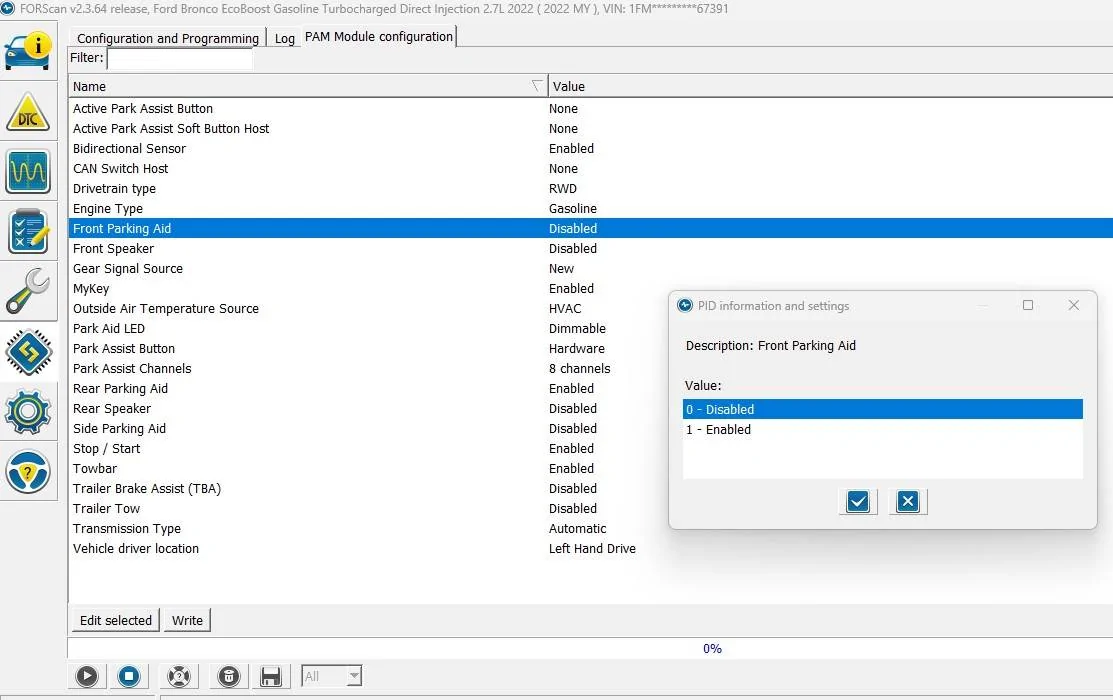
Task: Click the Write button
Action: (187, 620)
